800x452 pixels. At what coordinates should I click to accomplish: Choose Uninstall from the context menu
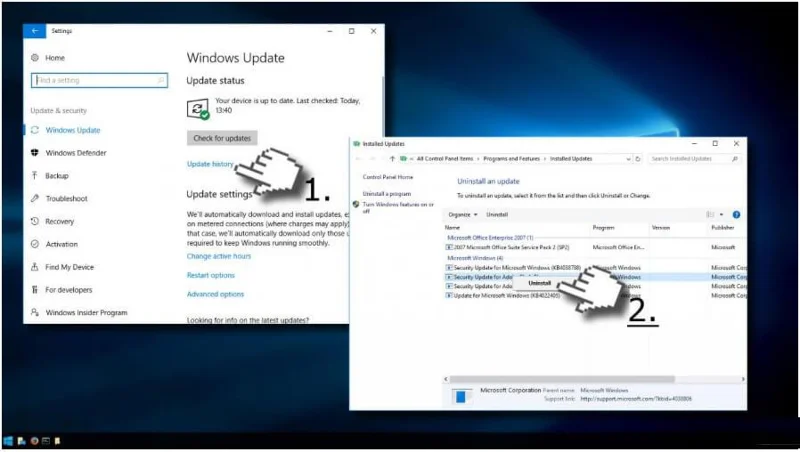(x=540, y=283)
